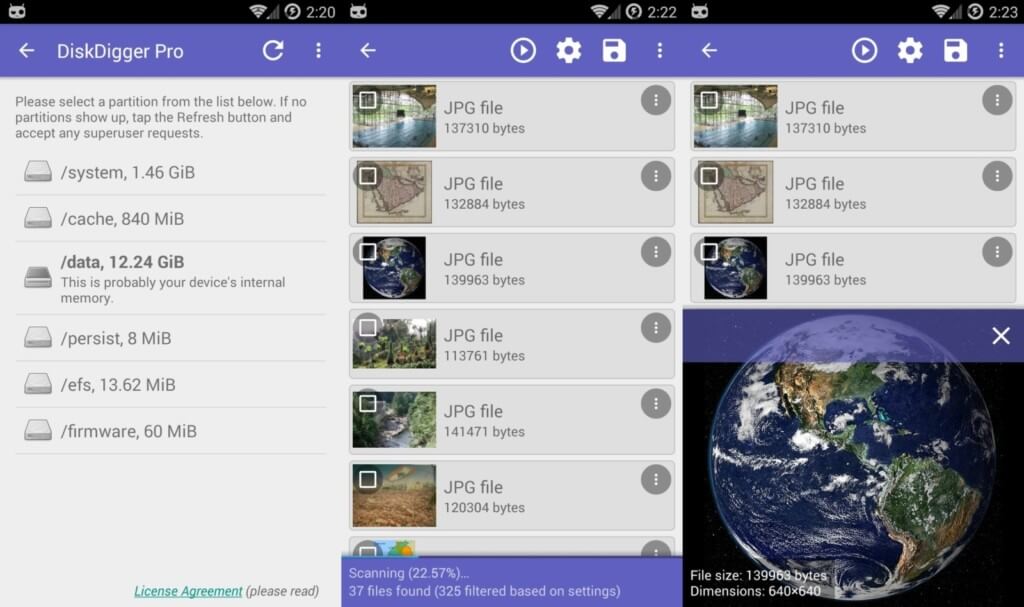
Task: Open three-dot options for 113761 bytes file
Action: coord(655,328)
